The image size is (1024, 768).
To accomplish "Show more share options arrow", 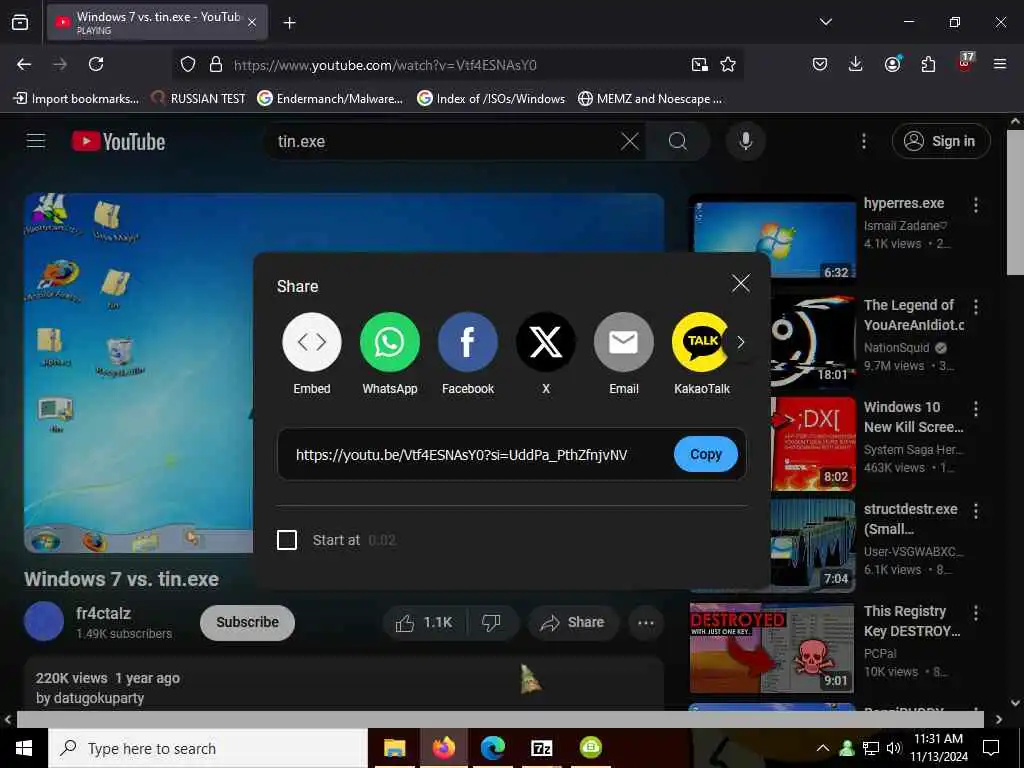I will (741, 342).
